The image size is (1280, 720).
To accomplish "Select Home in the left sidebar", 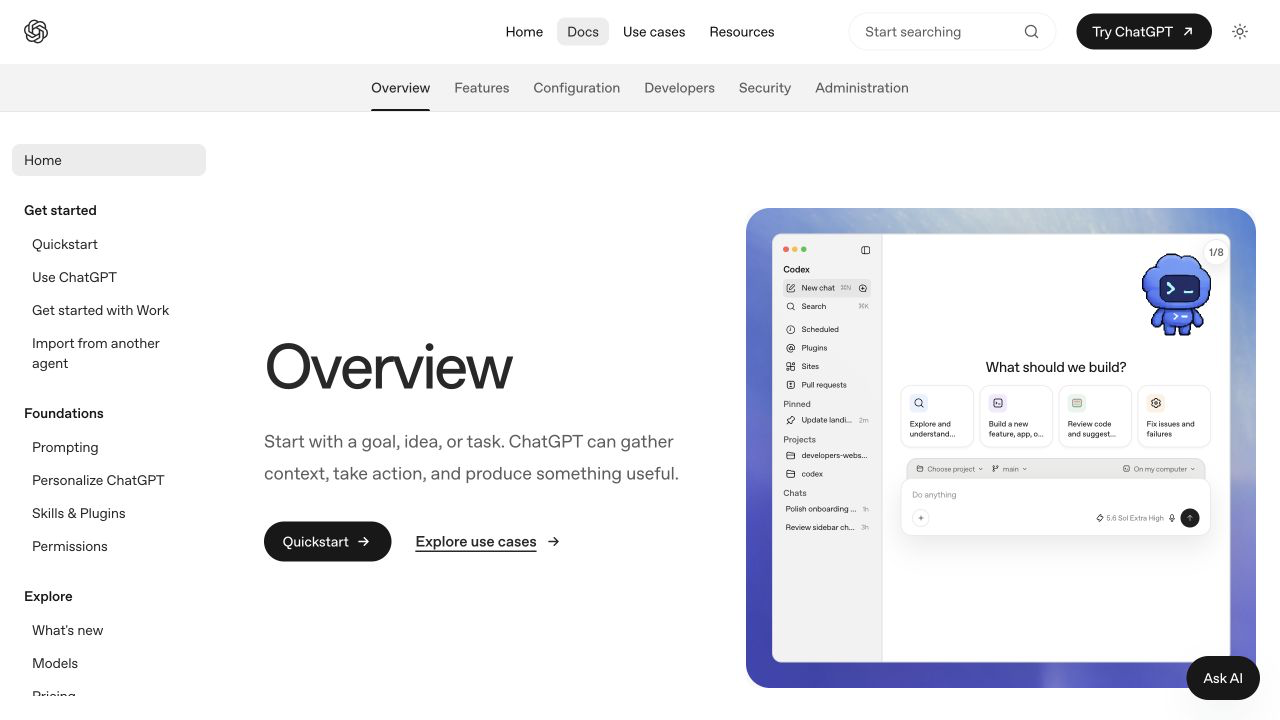I will click(109, 160).
